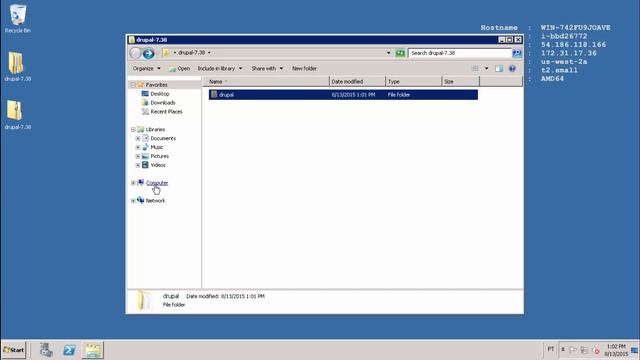640x360 pixels.
Task: Open Network in the navigation pane
Action: 156,201
